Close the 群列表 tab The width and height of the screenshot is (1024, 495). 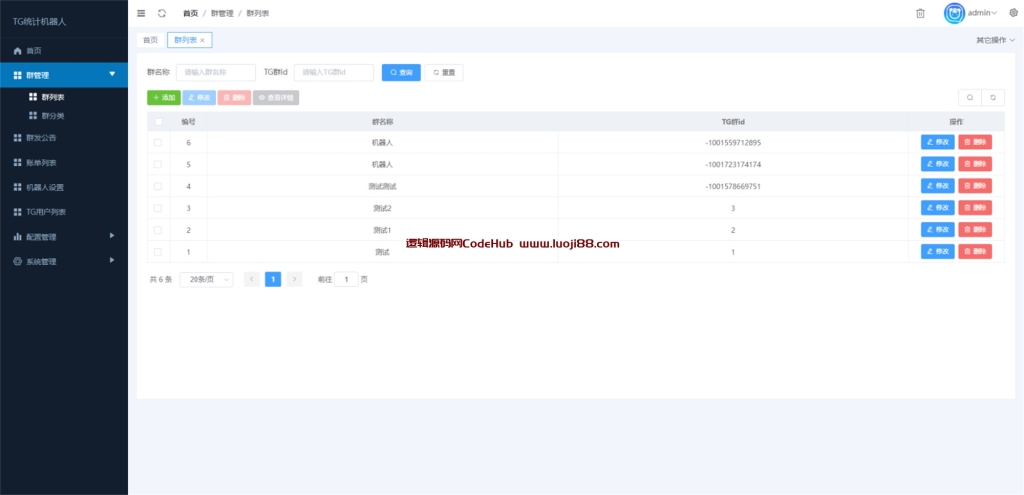(x=202, y=40)
